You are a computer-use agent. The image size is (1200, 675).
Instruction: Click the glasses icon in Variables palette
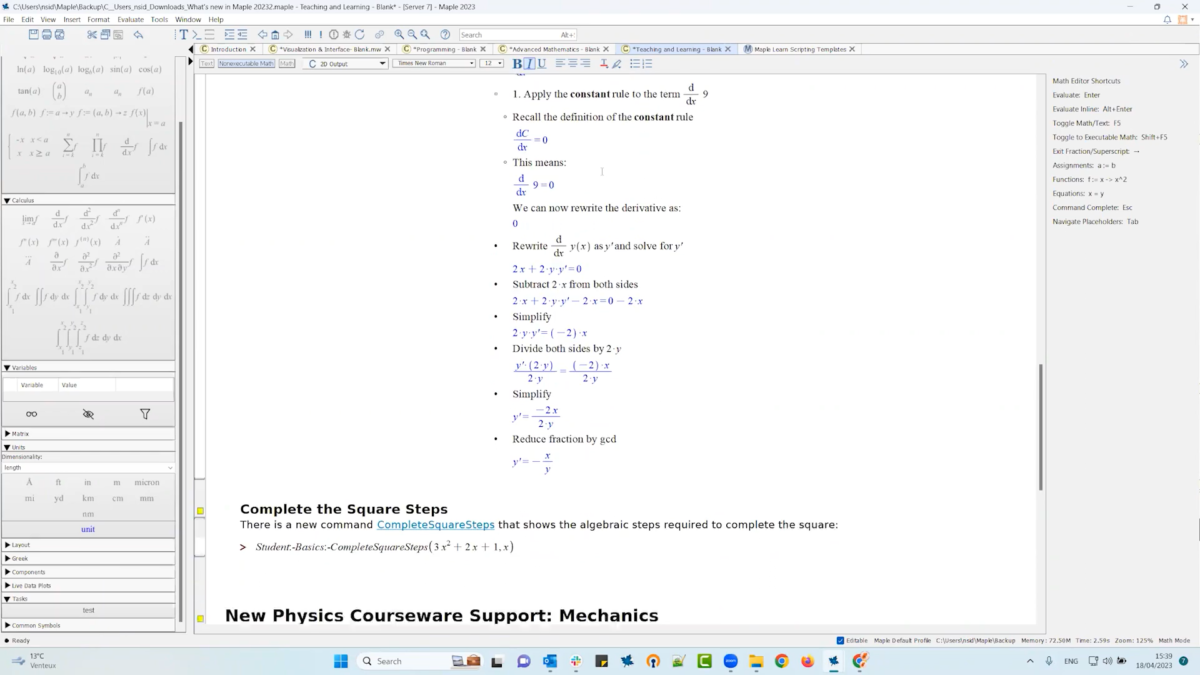point(31,414)
